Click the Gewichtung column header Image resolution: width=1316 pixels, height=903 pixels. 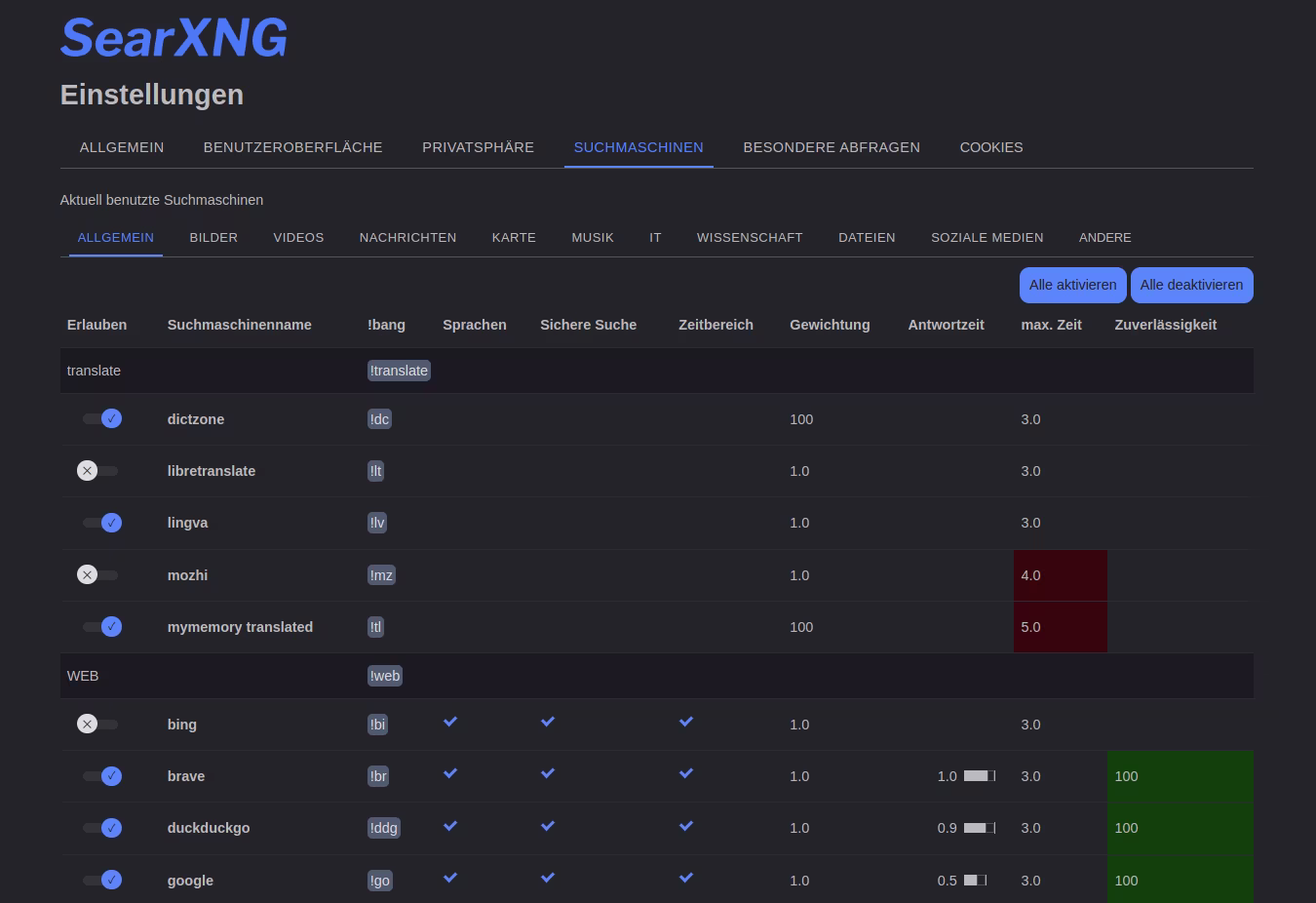(830, 325)
